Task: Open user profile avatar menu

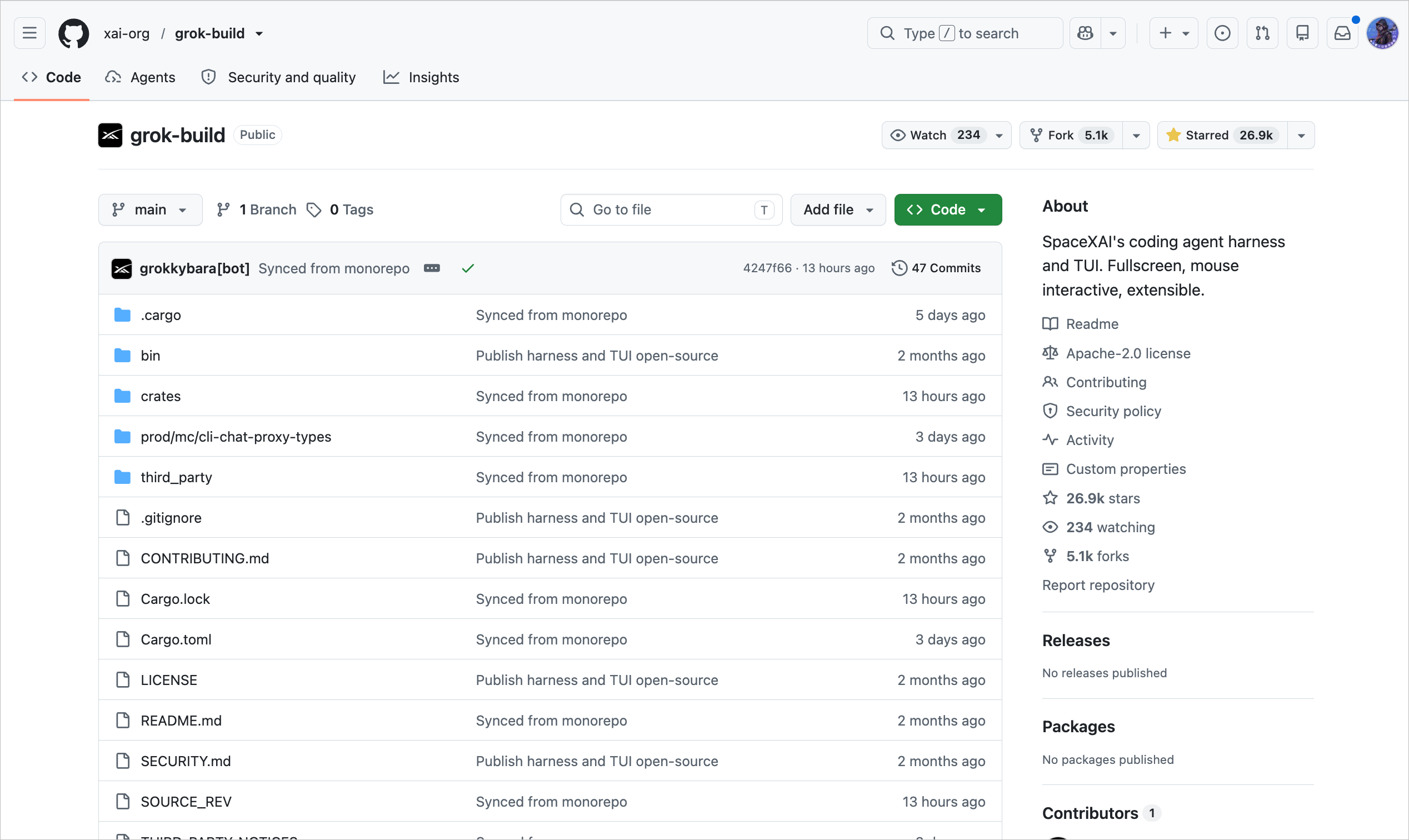Action: pyautogui.click(x=1382, y=33)
